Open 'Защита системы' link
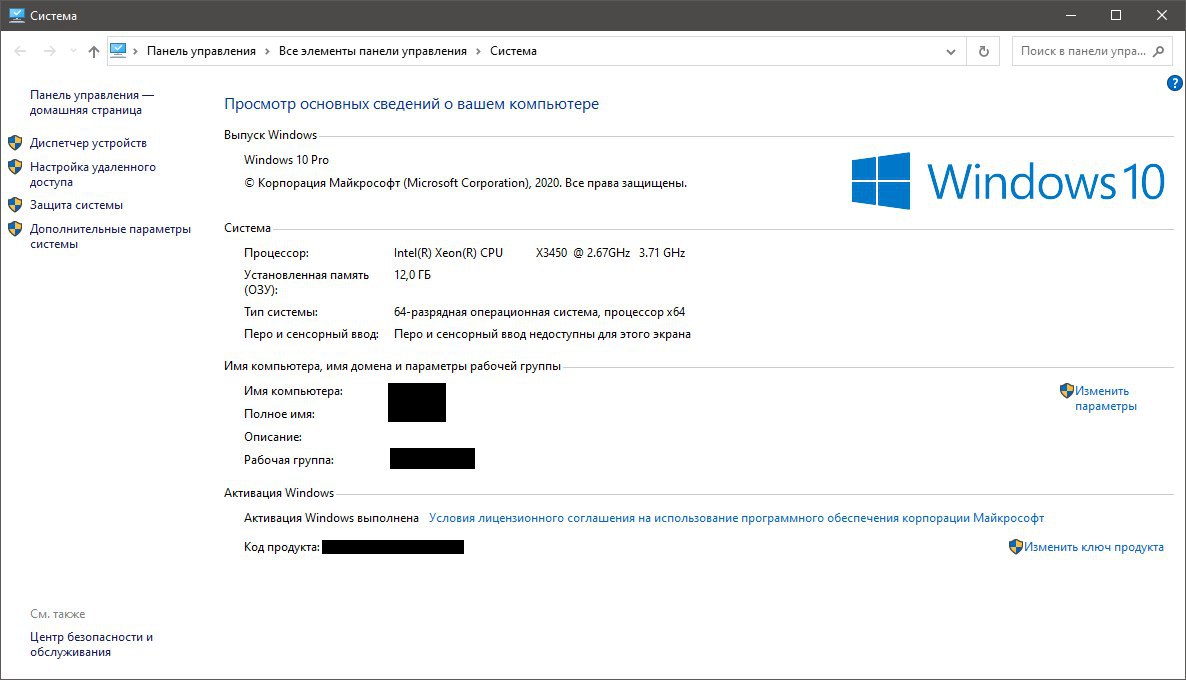Screen dimensions: 1186x680 click(x=76, y=205)
